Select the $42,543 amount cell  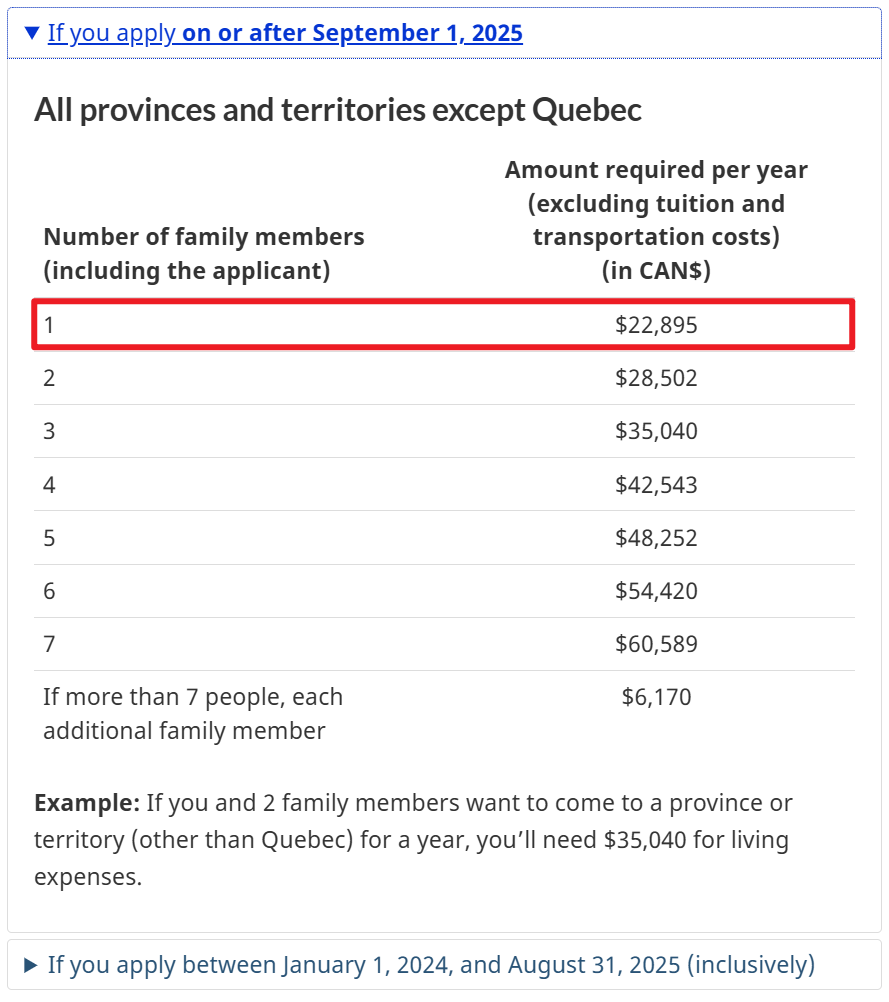656,485
